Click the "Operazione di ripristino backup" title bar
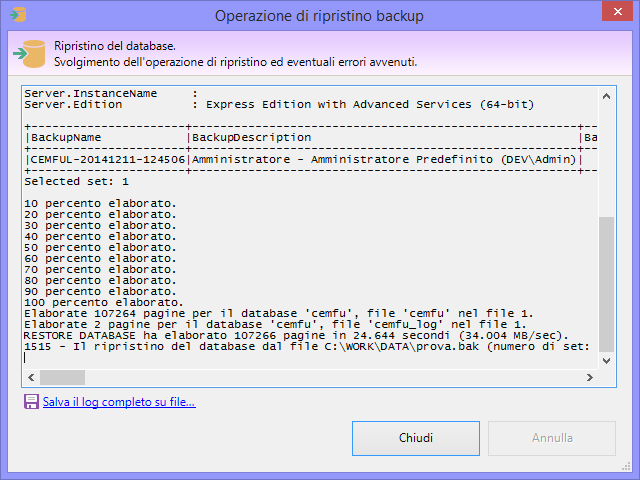 coord(318,15)
